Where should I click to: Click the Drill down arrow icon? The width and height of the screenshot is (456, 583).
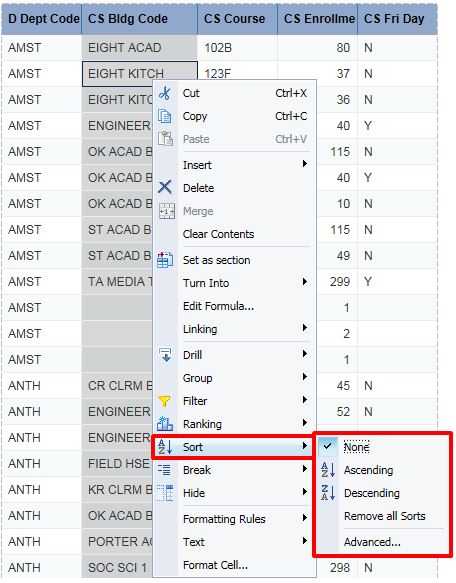165,355
